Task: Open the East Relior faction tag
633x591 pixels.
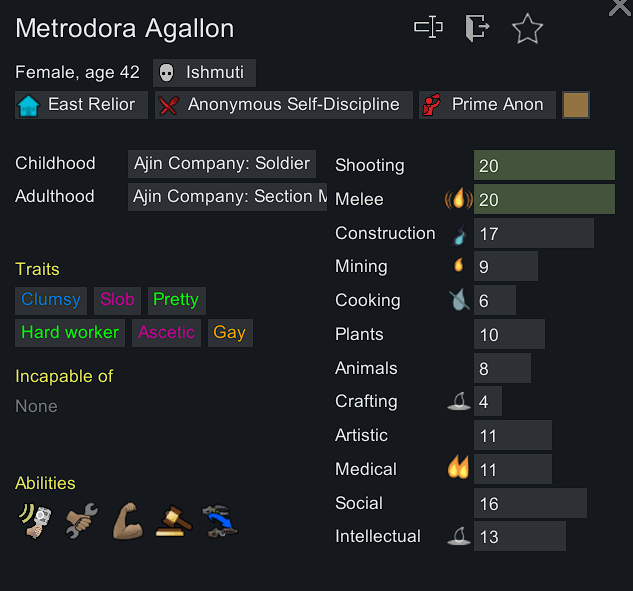Action: pyautogui.click(x=82, y=105)
